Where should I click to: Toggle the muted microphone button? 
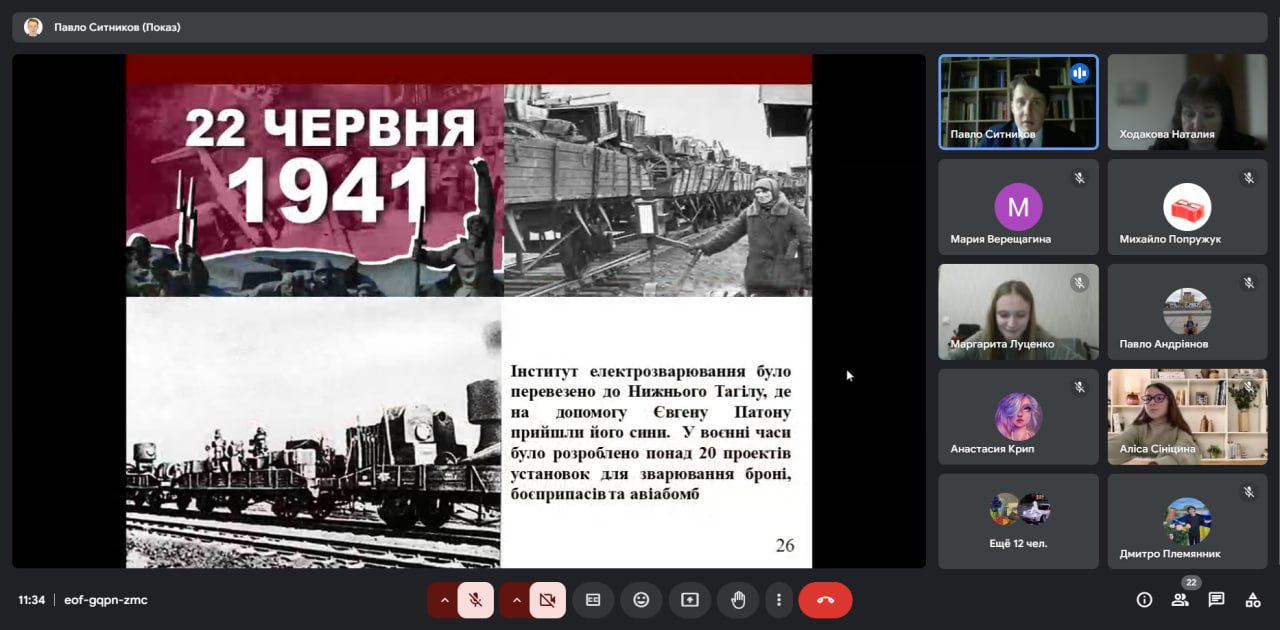[476, 600]
